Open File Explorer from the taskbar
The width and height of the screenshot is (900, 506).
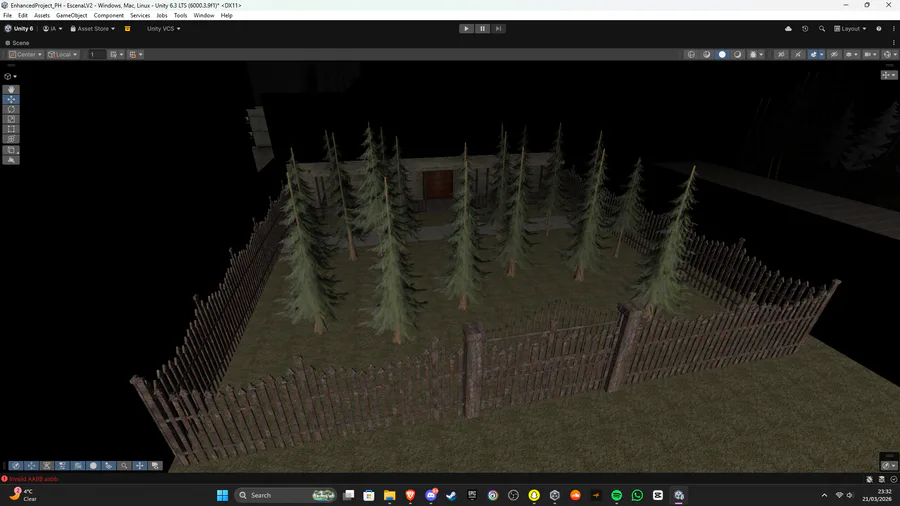coord(389,495)
